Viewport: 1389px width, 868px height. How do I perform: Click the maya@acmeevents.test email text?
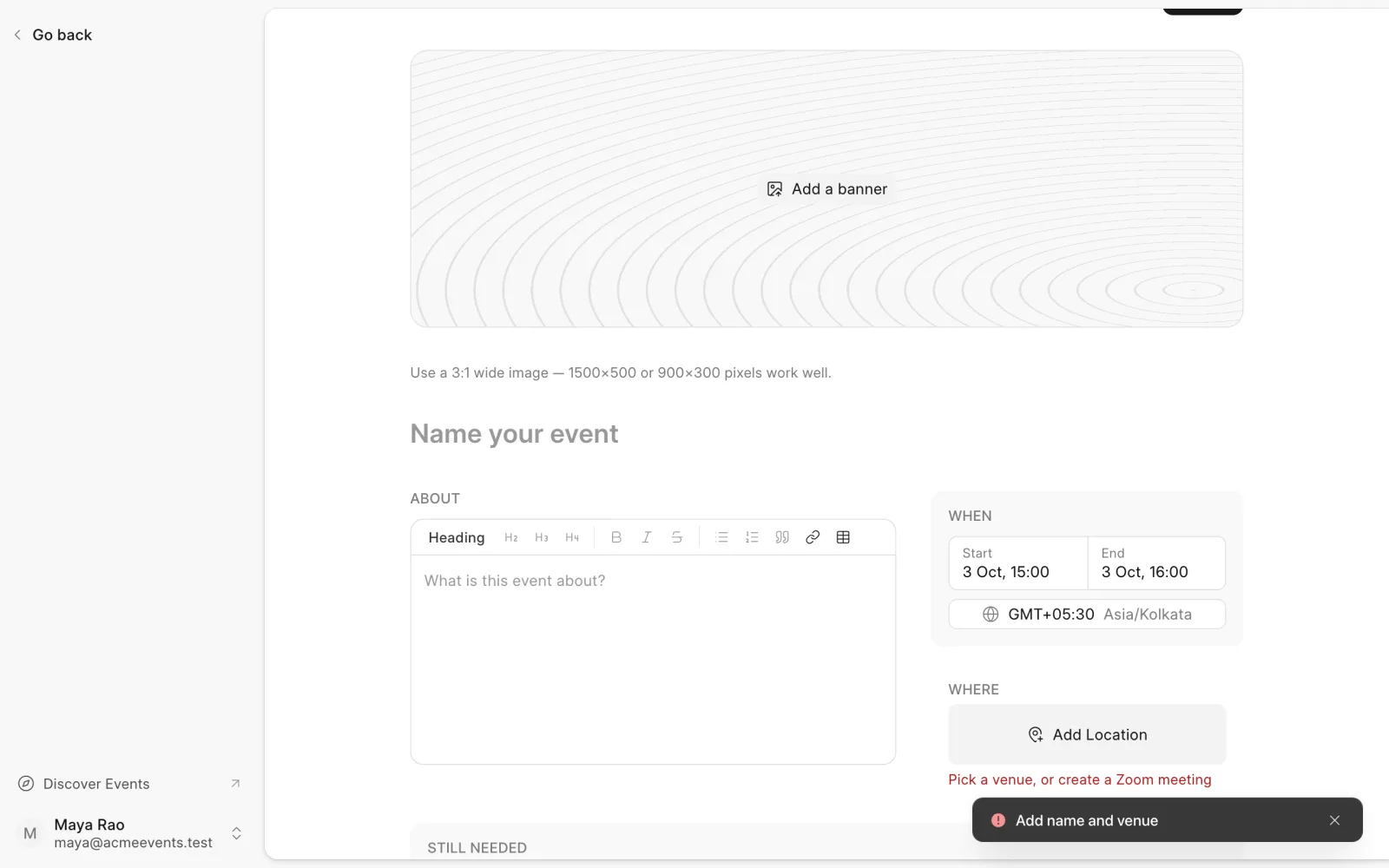point(133,843)
